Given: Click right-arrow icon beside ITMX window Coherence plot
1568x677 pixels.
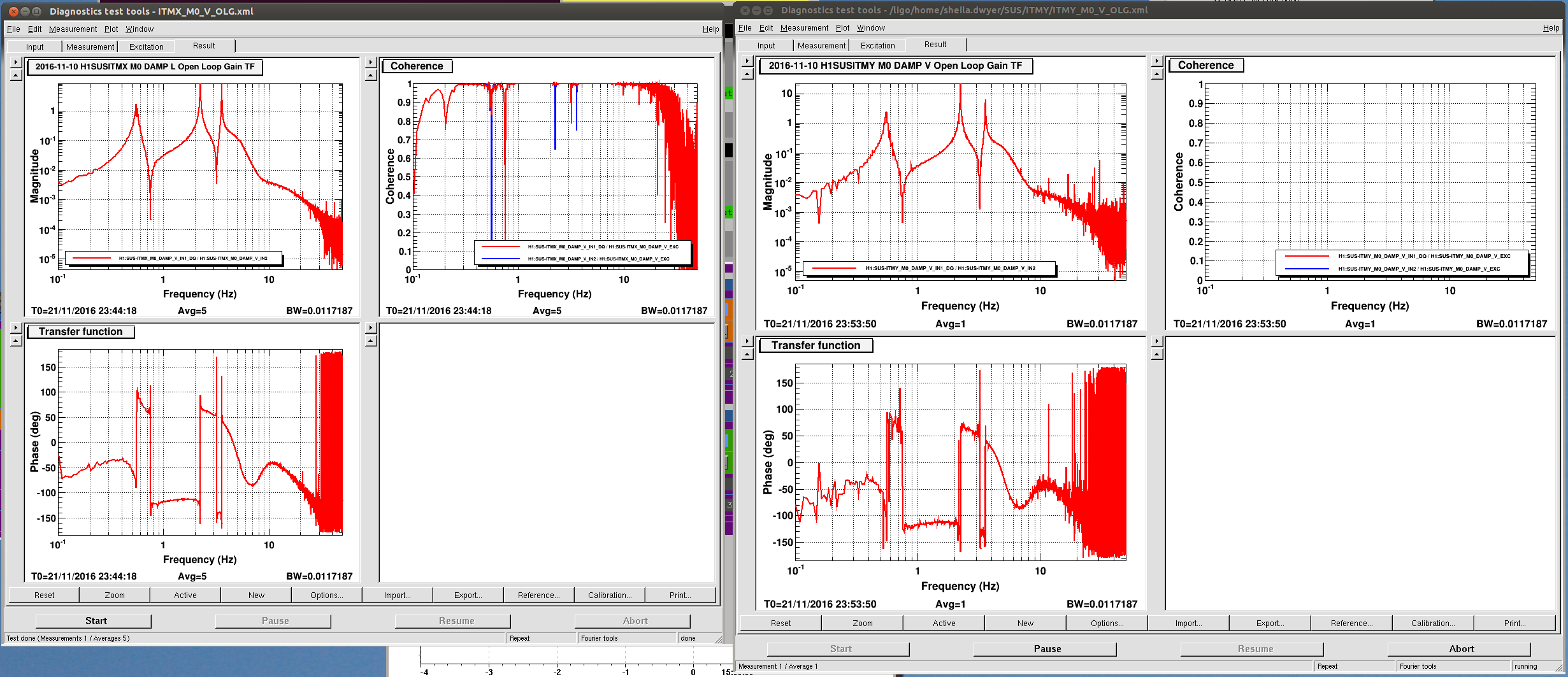Looking at the screenshot, I should (371, 62).
